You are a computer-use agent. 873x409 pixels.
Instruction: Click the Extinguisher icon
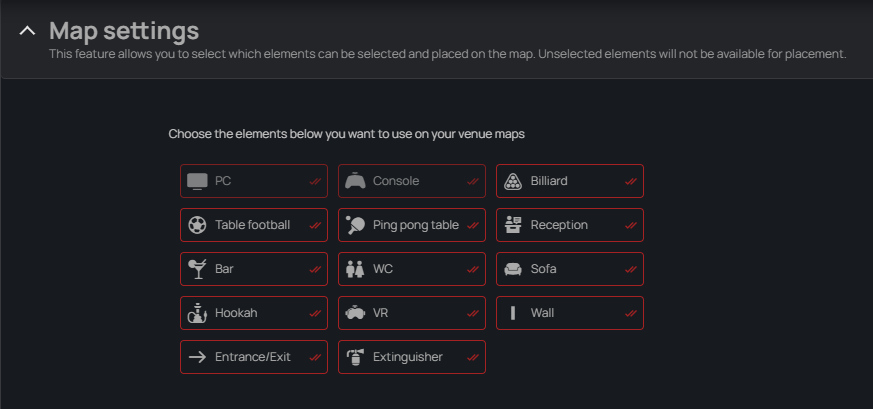(355, 357)
